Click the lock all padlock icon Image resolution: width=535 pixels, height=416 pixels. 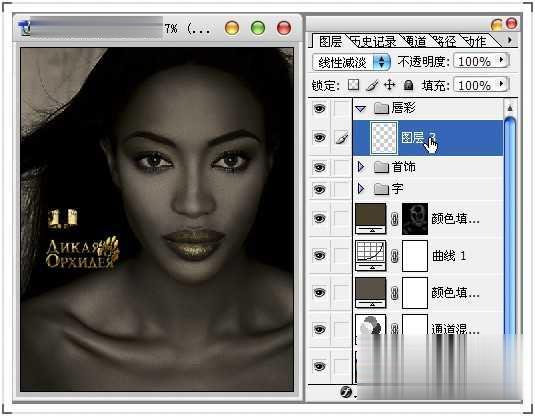408,85
